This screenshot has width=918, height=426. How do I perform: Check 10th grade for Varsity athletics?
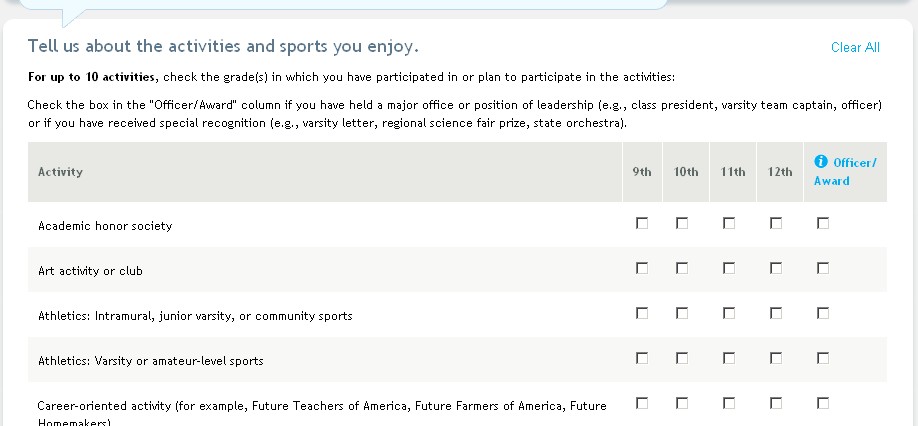point(682,358)
